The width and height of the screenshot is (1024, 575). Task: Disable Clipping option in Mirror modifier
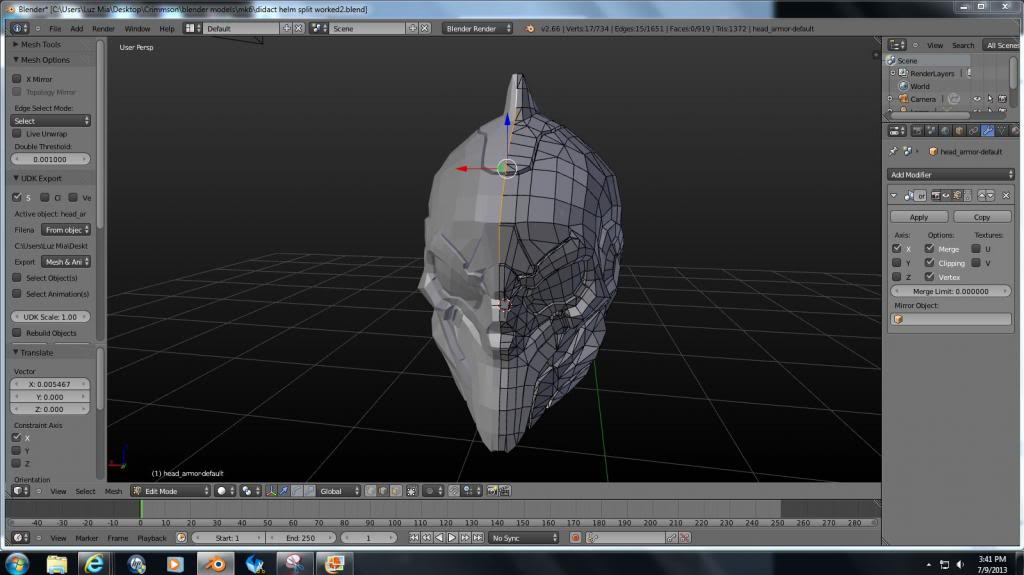[x=930, y=263]
